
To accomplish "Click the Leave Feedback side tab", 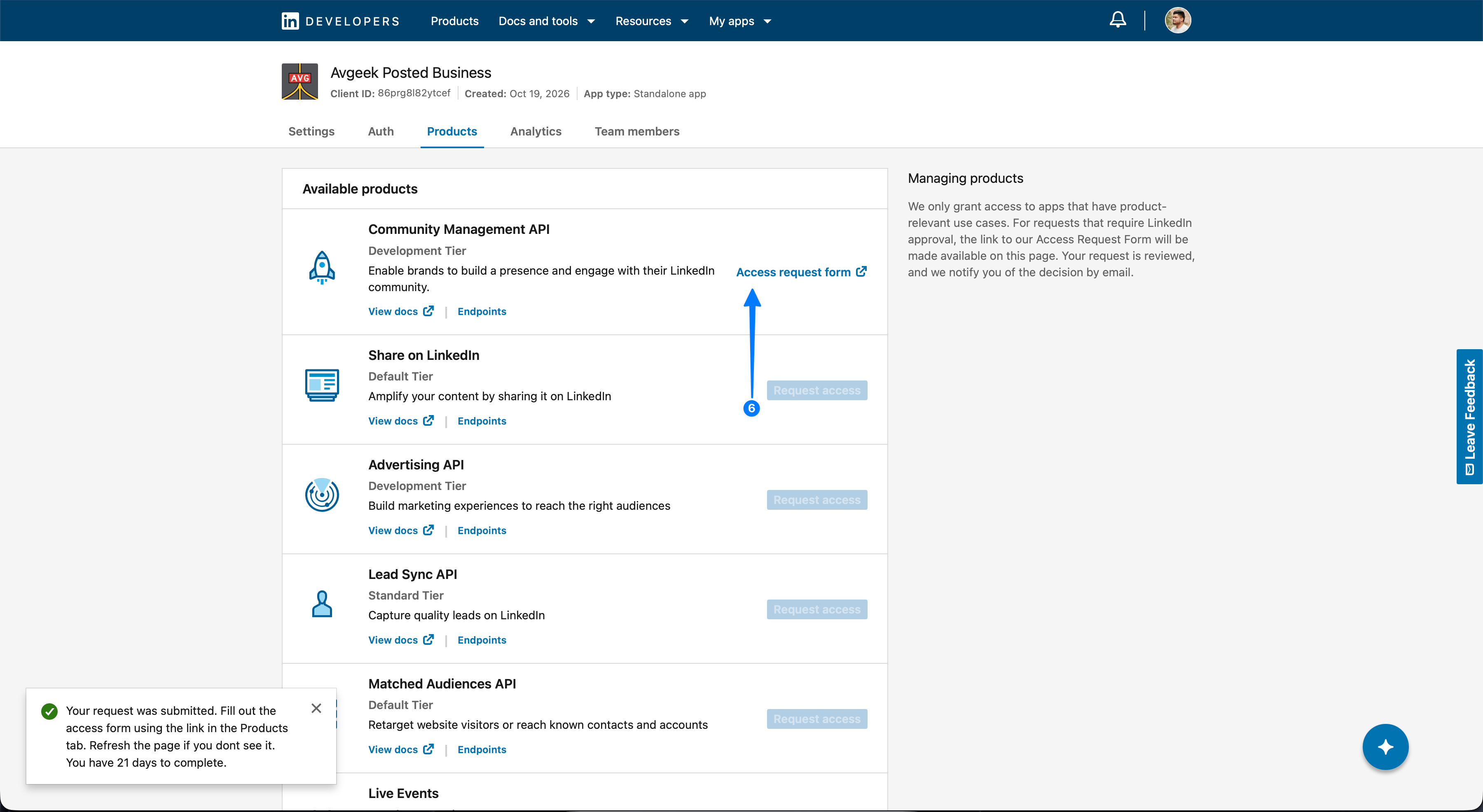I will tap(1469, 417).
